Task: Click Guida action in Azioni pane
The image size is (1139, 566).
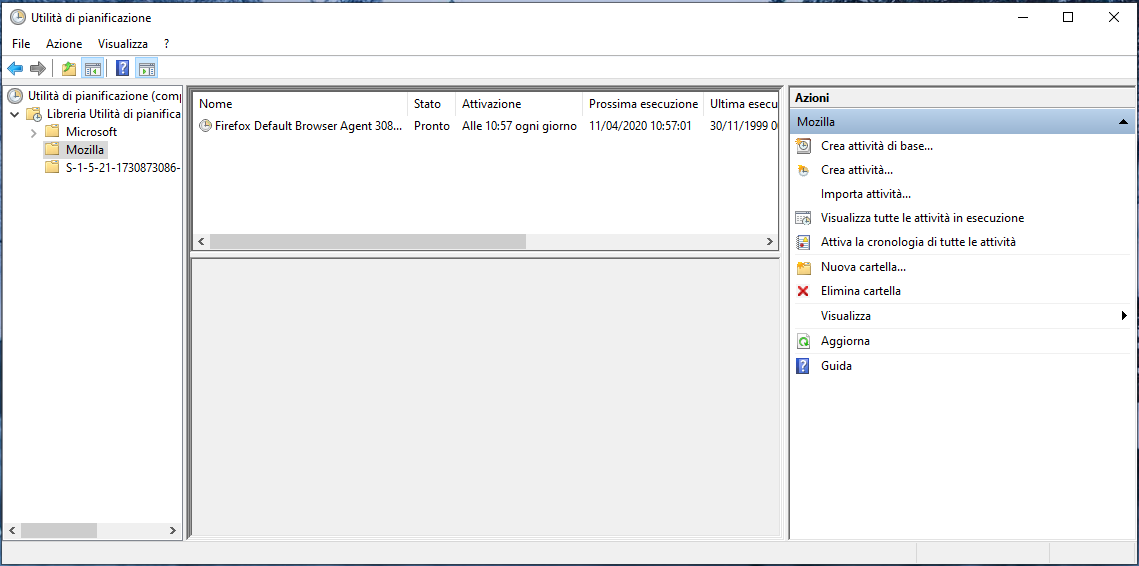Action: [836, 366]
